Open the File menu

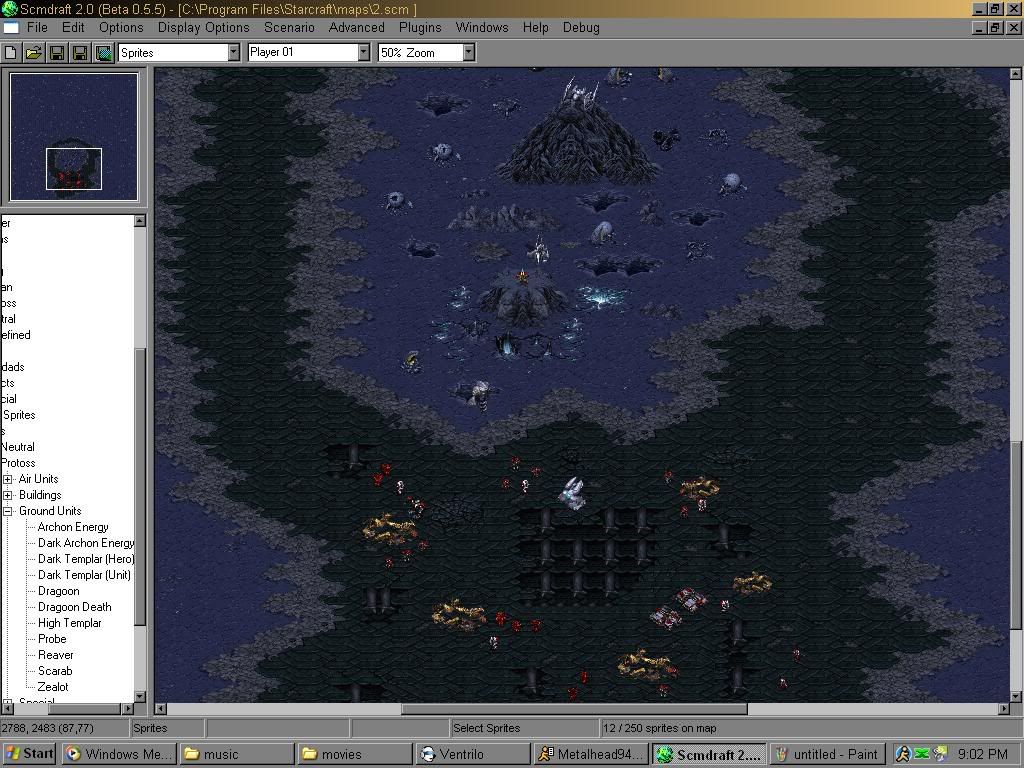click(x=37, y=27)
